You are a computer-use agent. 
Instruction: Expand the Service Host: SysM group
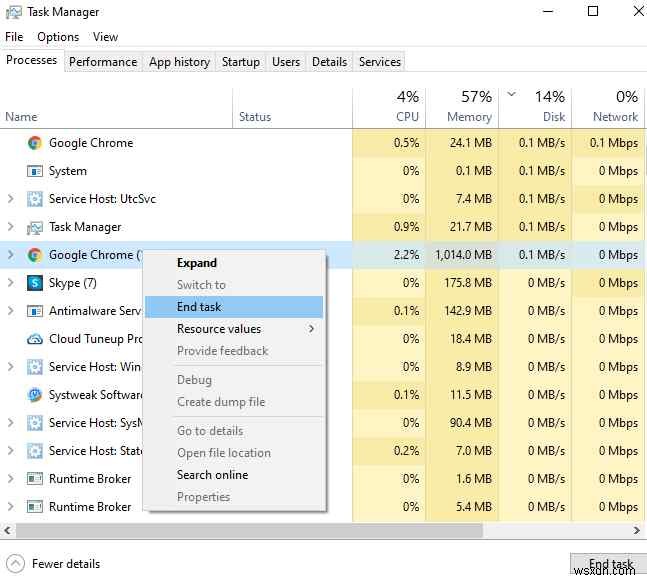point(11,423)
